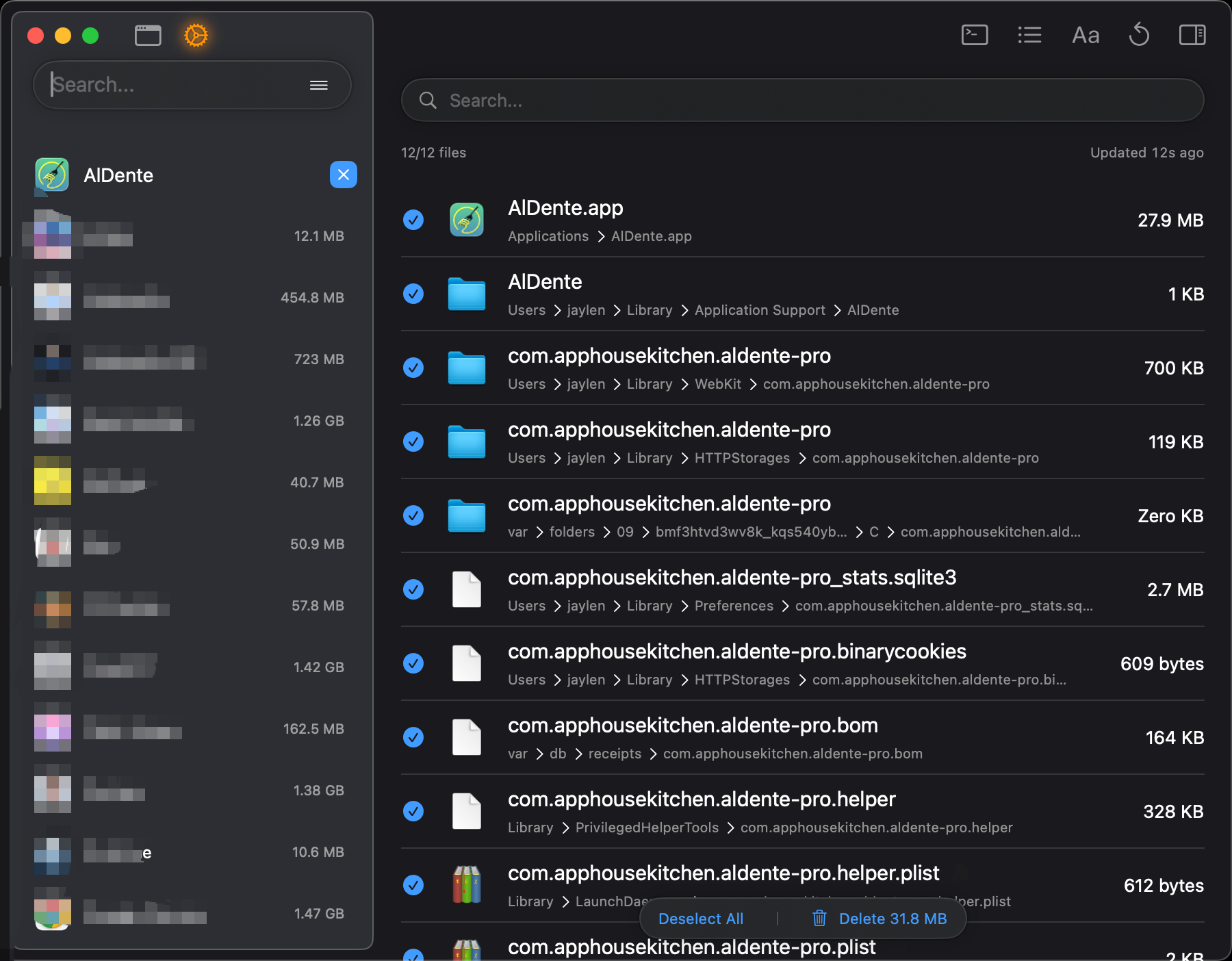Click the receipts path segment
Image resolution: width=1232 pixels, height=961 pixels.
click(x=615, y=754)
